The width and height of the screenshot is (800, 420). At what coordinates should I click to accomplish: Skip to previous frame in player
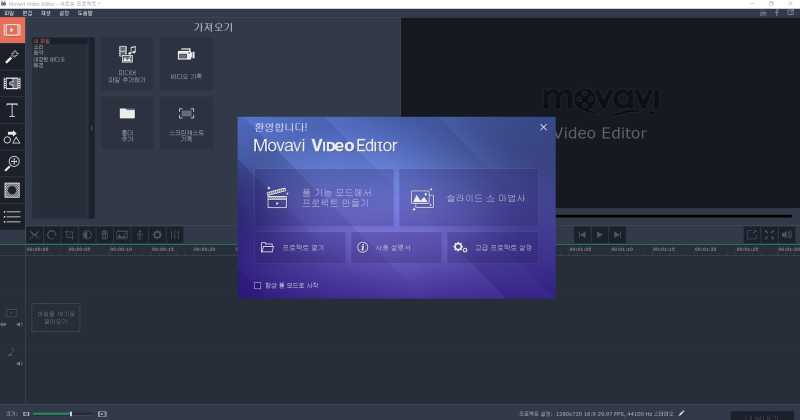tap(582, 235)
